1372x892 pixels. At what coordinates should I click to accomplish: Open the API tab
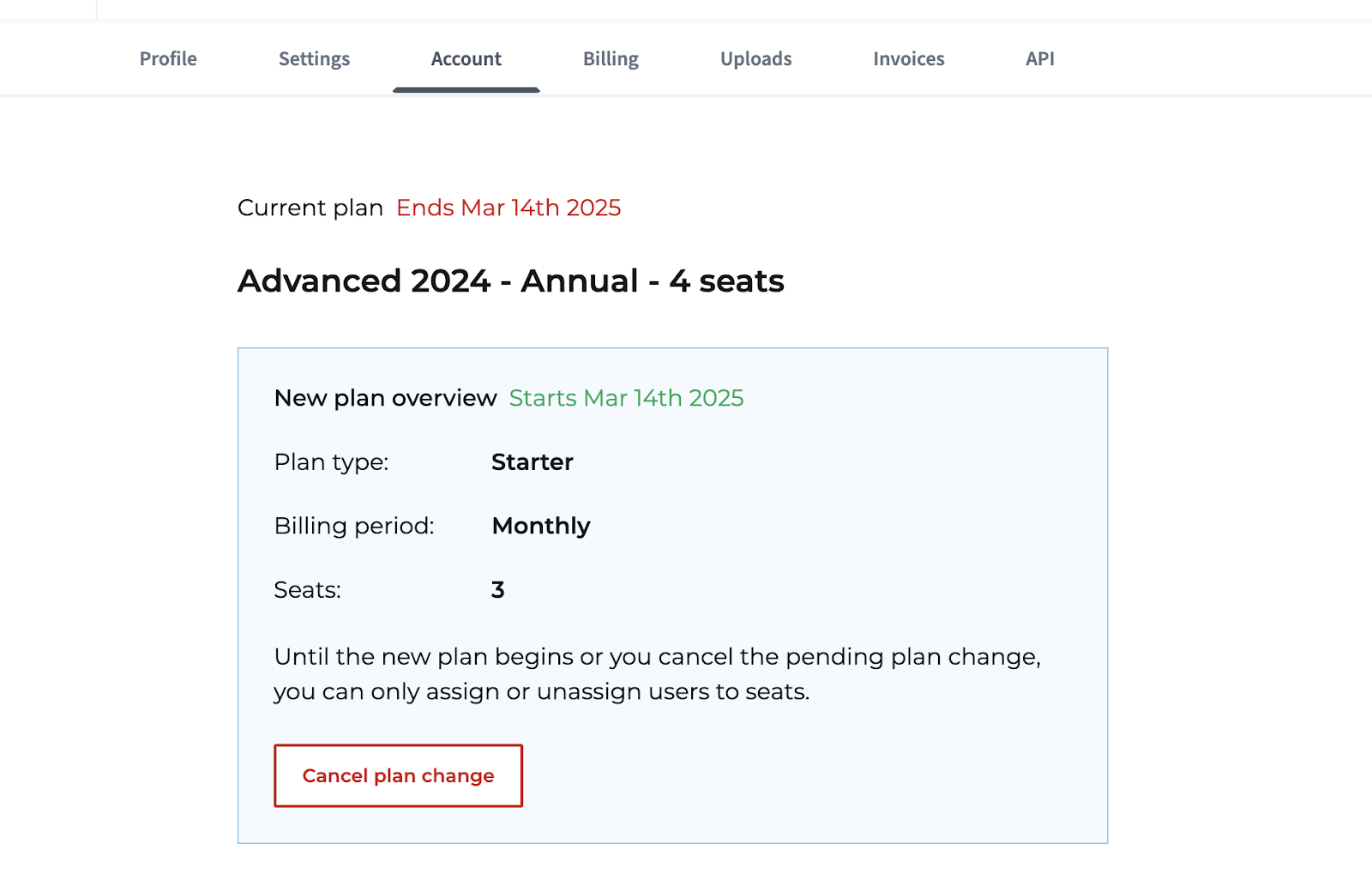tap(1039, 58)
